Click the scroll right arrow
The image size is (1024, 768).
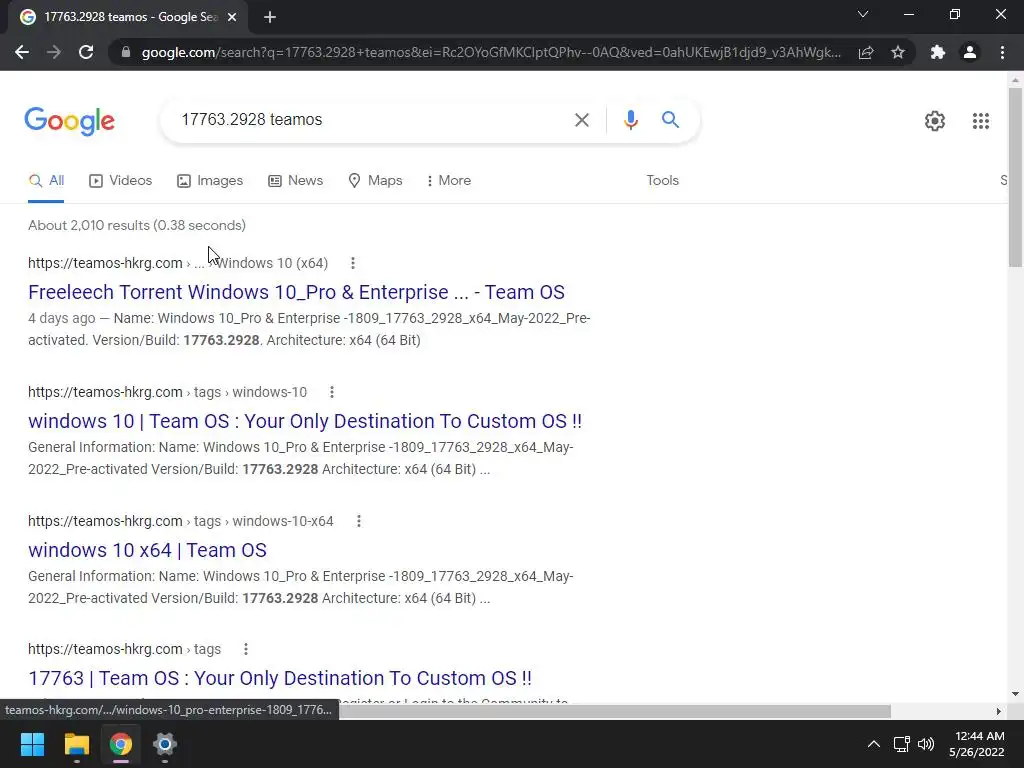(x=998, y=711)
